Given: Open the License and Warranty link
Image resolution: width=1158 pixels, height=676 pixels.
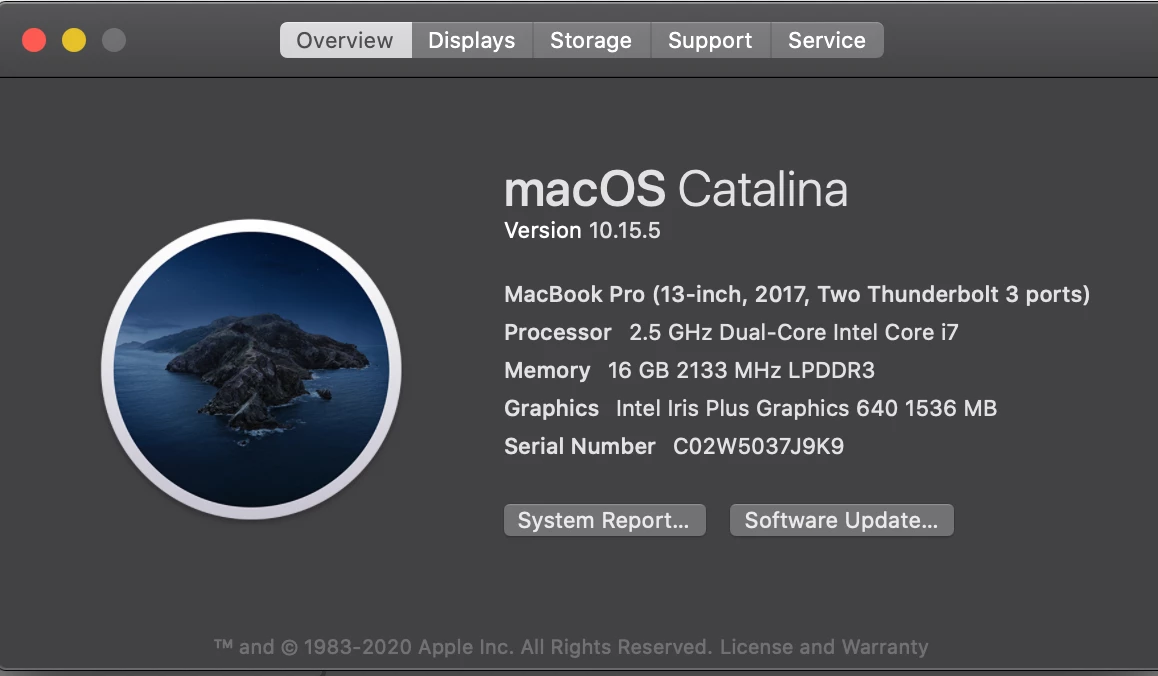Looking at the screenshot, I should 824,647.
